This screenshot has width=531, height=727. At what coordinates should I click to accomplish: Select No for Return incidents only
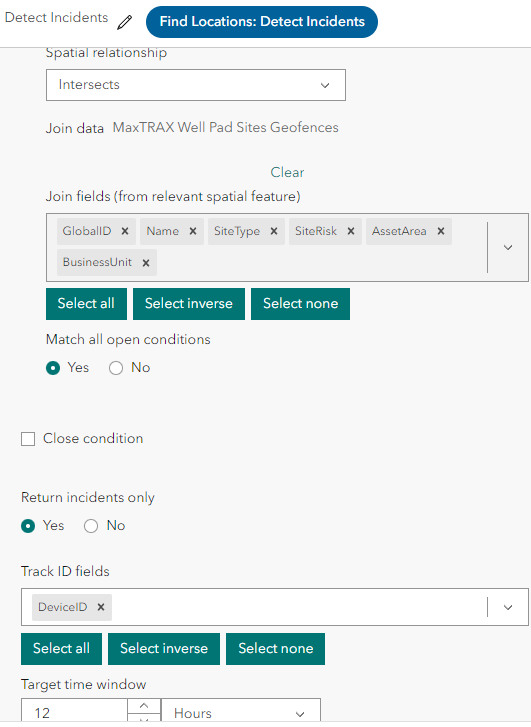(x=91, y=526)
